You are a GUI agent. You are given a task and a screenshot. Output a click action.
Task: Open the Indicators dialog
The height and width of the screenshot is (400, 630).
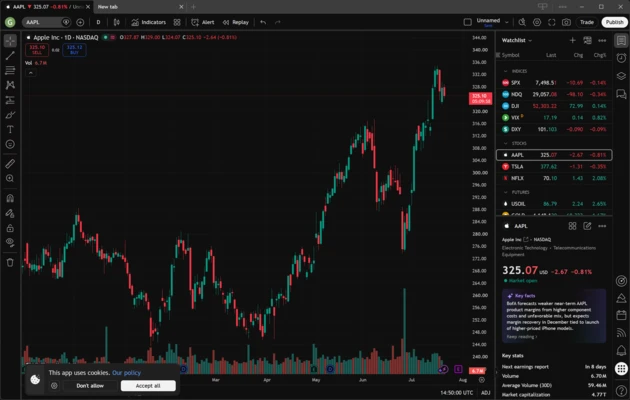(x=148, y=22)
